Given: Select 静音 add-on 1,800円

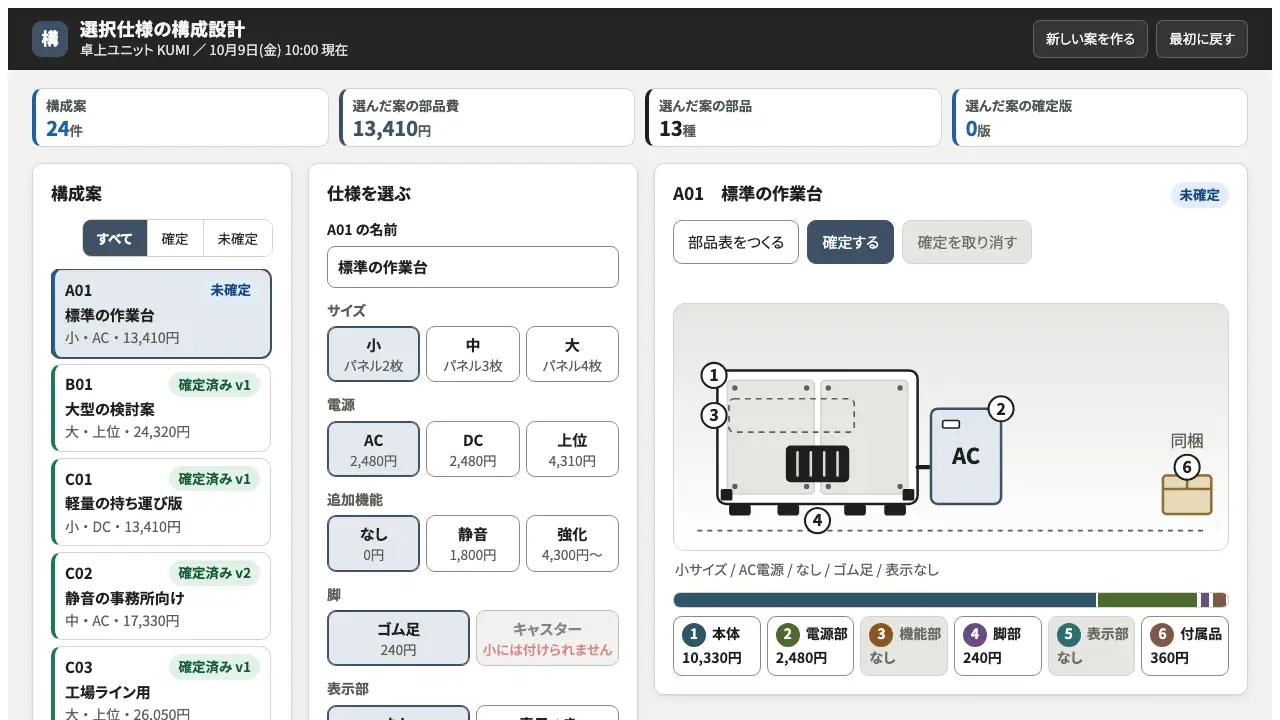Looking at the screenshot, I should coord(473,543).
